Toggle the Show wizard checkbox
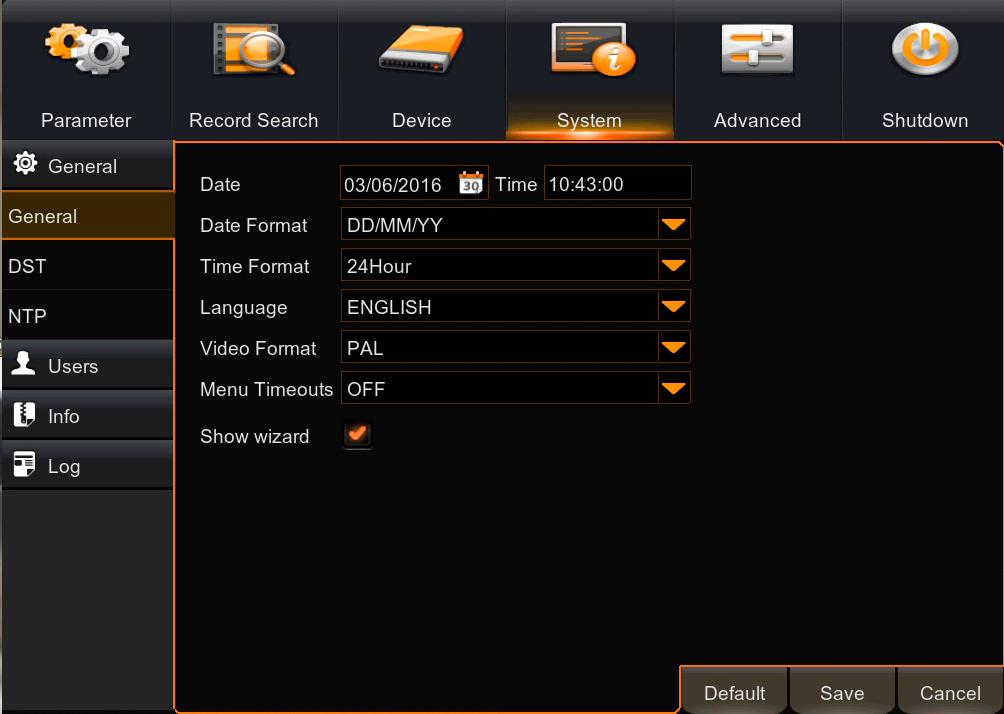Image resolution: width=1004 pixels, height=714 pixels. [x=357, y=435]
